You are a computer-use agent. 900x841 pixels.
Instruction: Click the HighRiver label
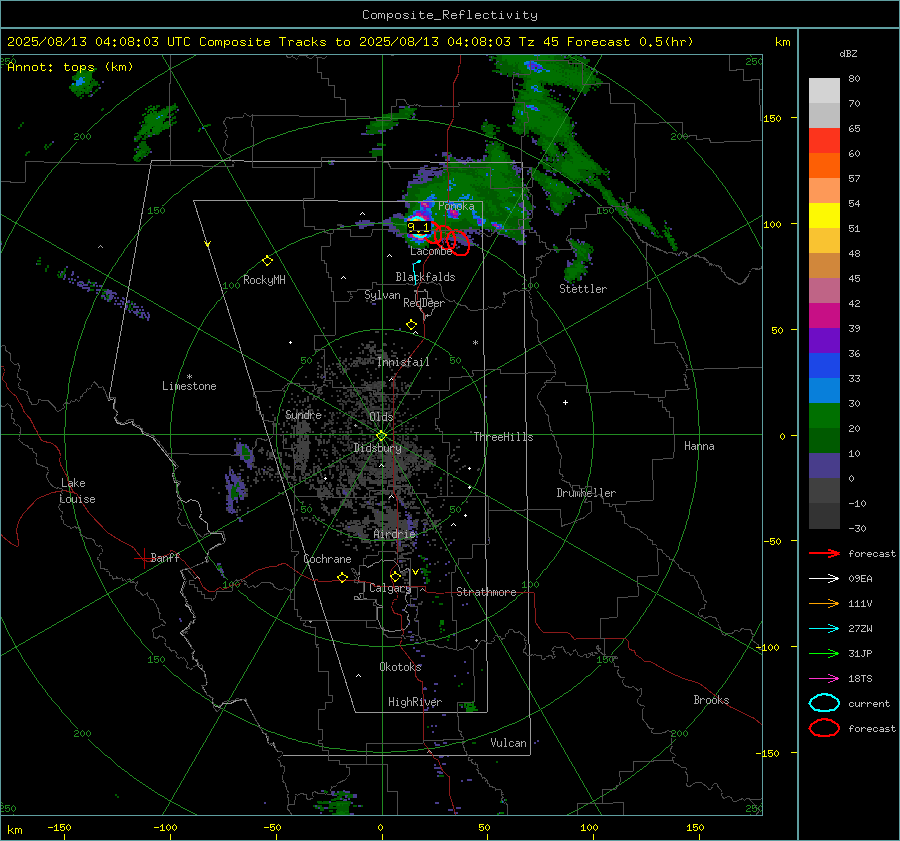point(415,702)
